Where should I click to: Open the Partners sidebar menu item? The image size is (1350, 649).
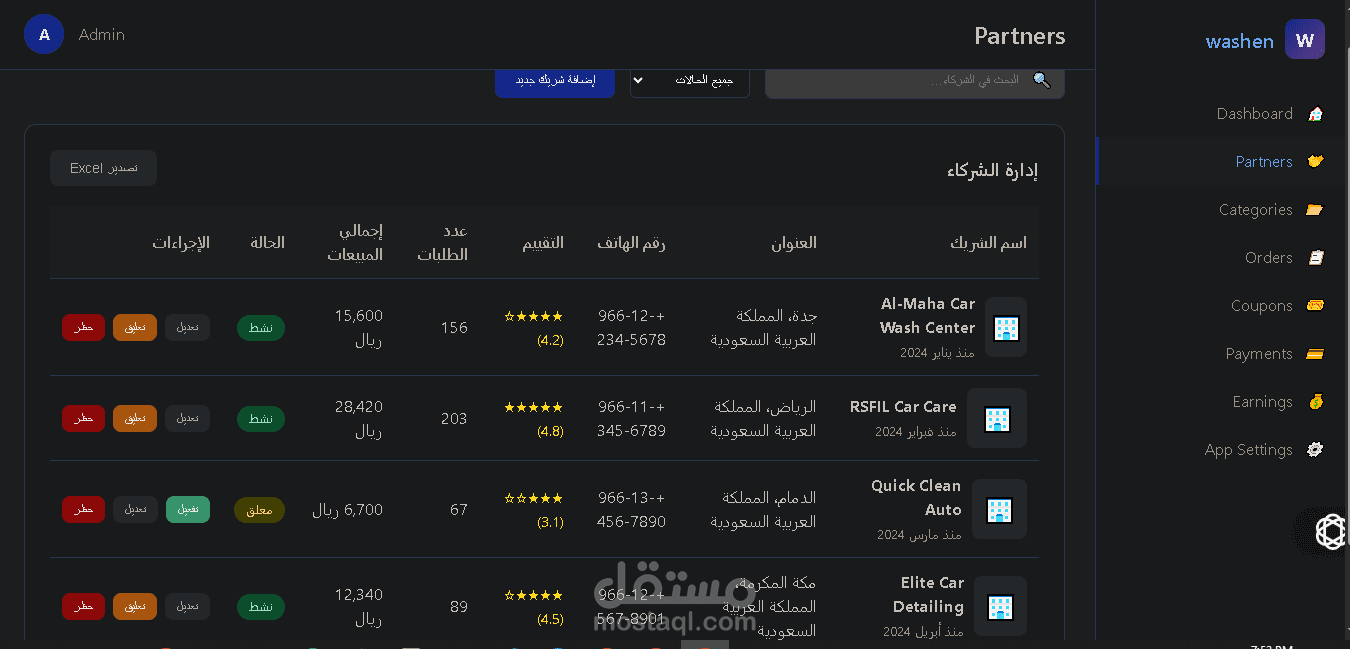[1221, 162]
